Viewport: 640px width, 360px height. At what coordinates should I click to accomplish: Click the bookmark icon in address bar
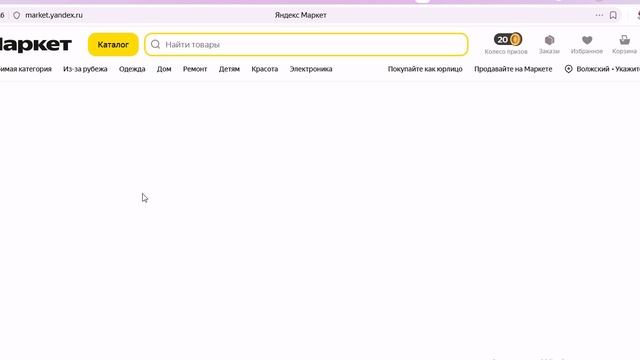tap(613, 15)
